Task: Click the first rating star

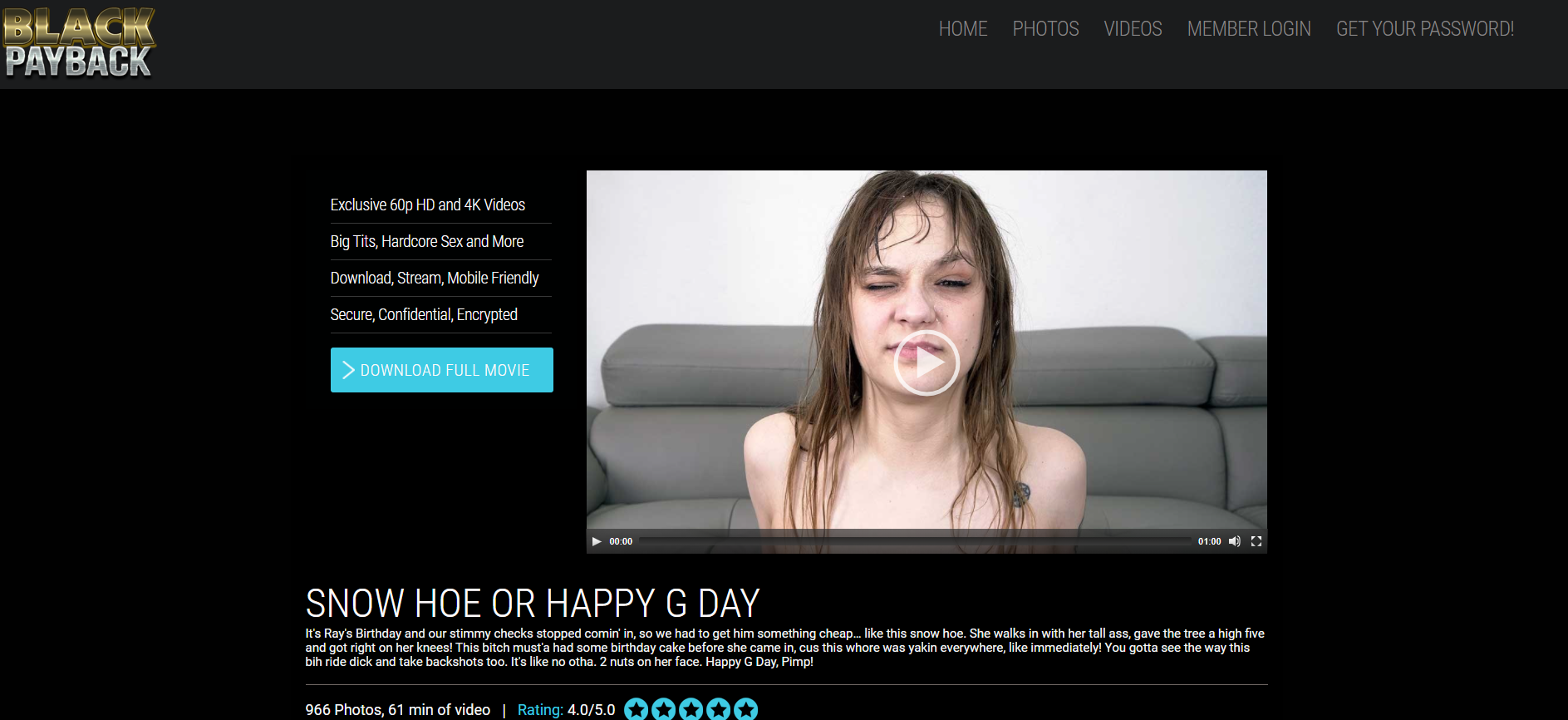Action: pyautogui.click(x=637, y=709)
